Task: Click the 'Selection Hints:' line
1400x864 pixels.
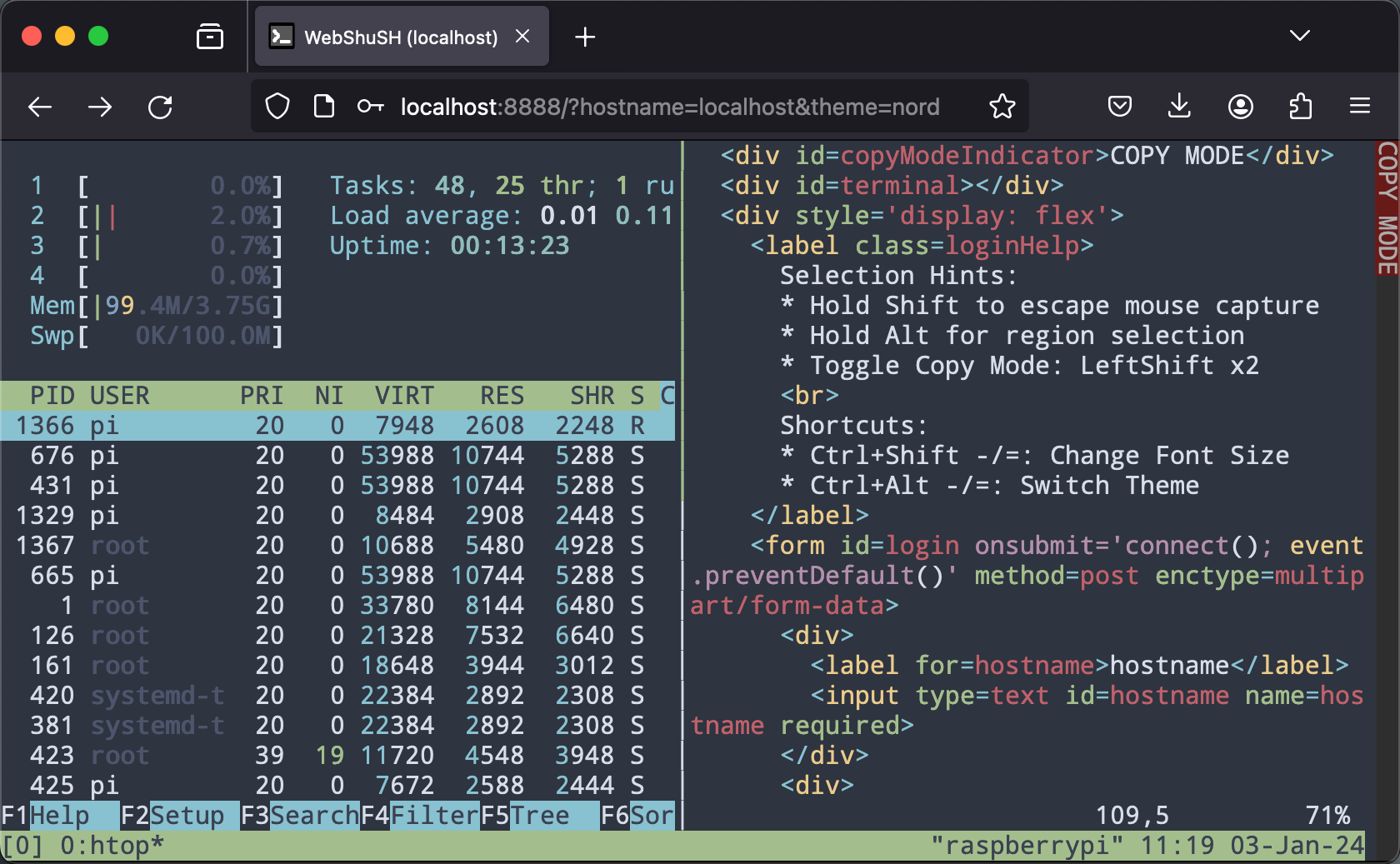Action: (898, 276)
